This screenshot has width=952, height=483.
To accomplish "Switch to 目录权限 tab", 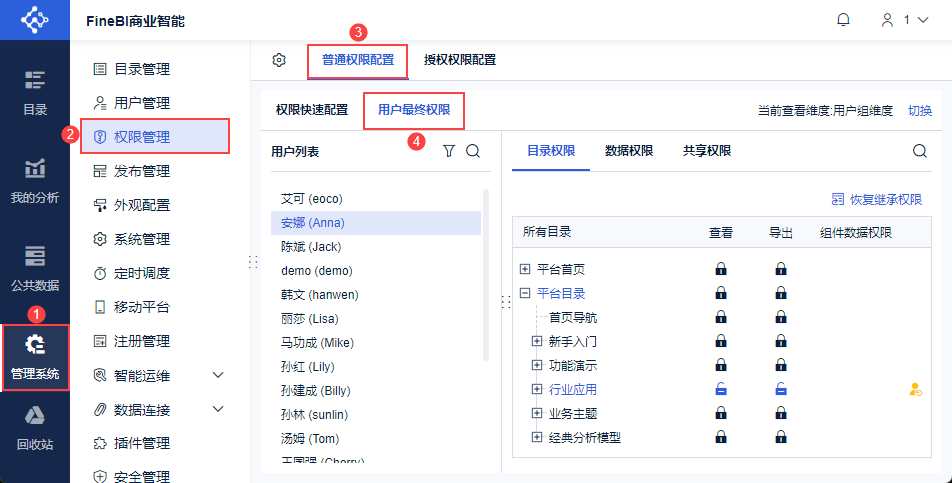I will pos(551,151).
